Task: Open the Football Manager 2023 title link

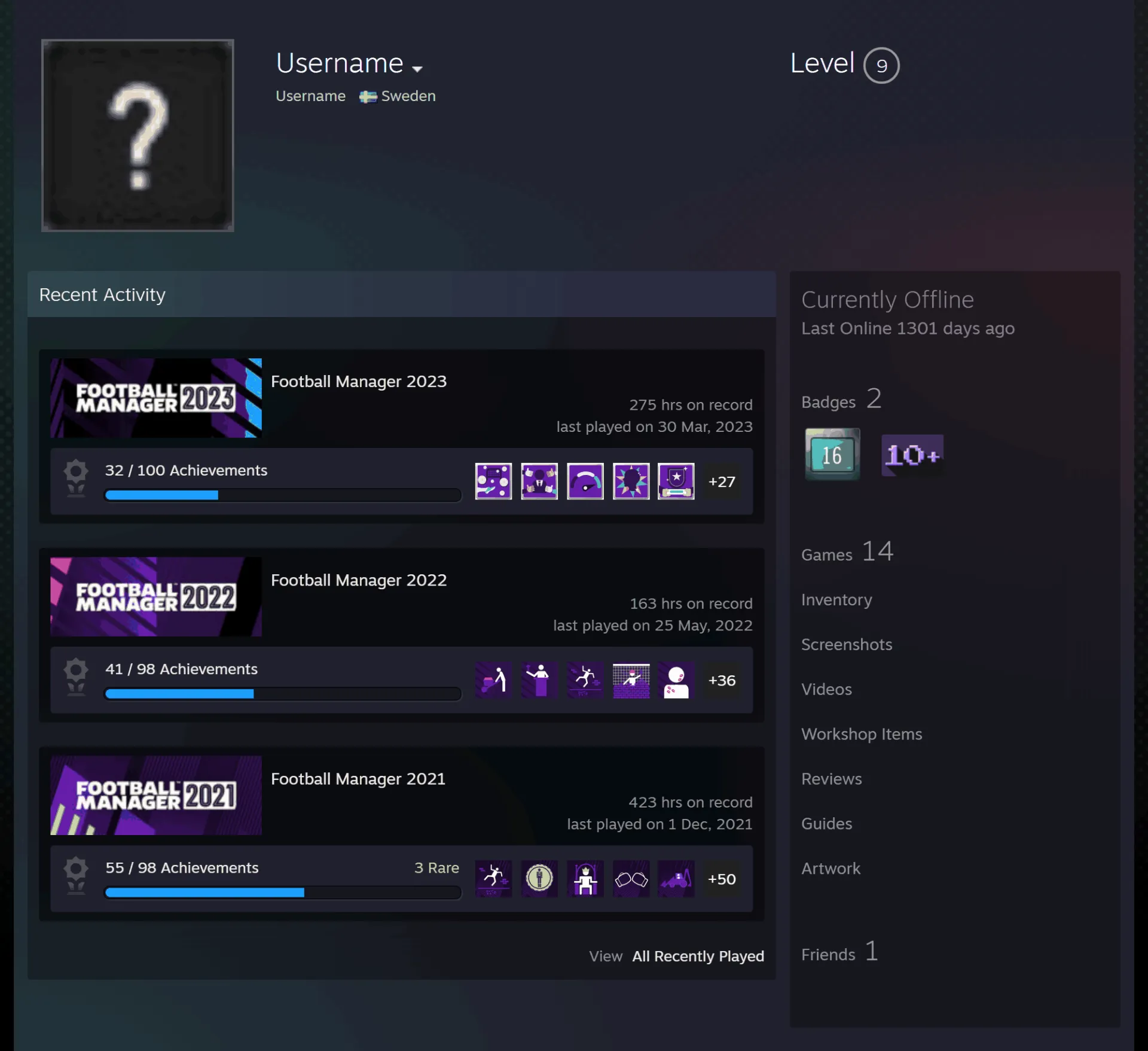Action: [x=359, y=381]
